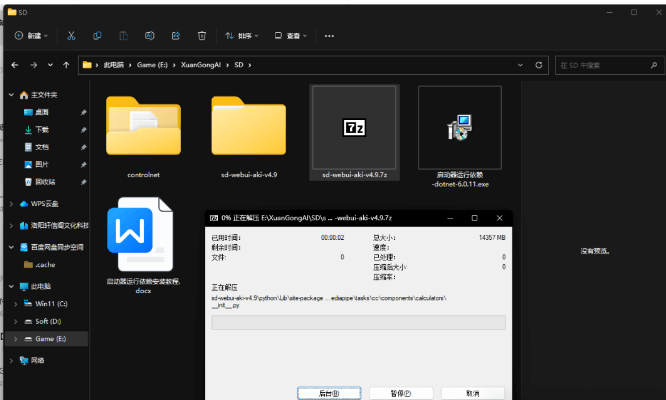Minimize the 7-Zip extraction dialog

click(450, 218)
